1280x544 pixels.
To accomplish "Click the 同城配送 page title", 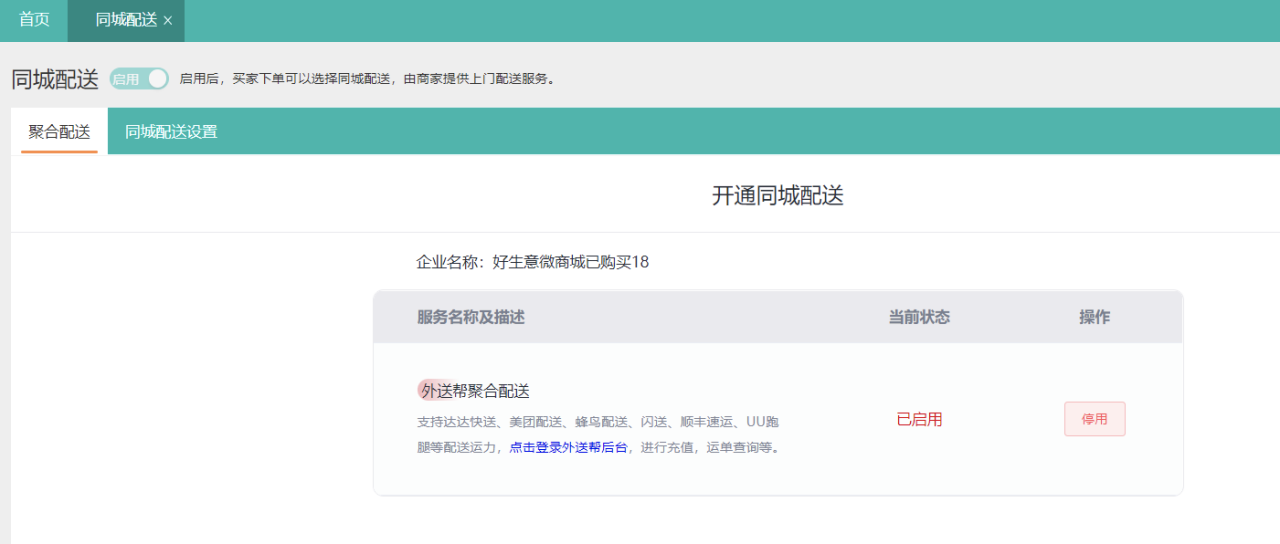I will tap(55, 80).
